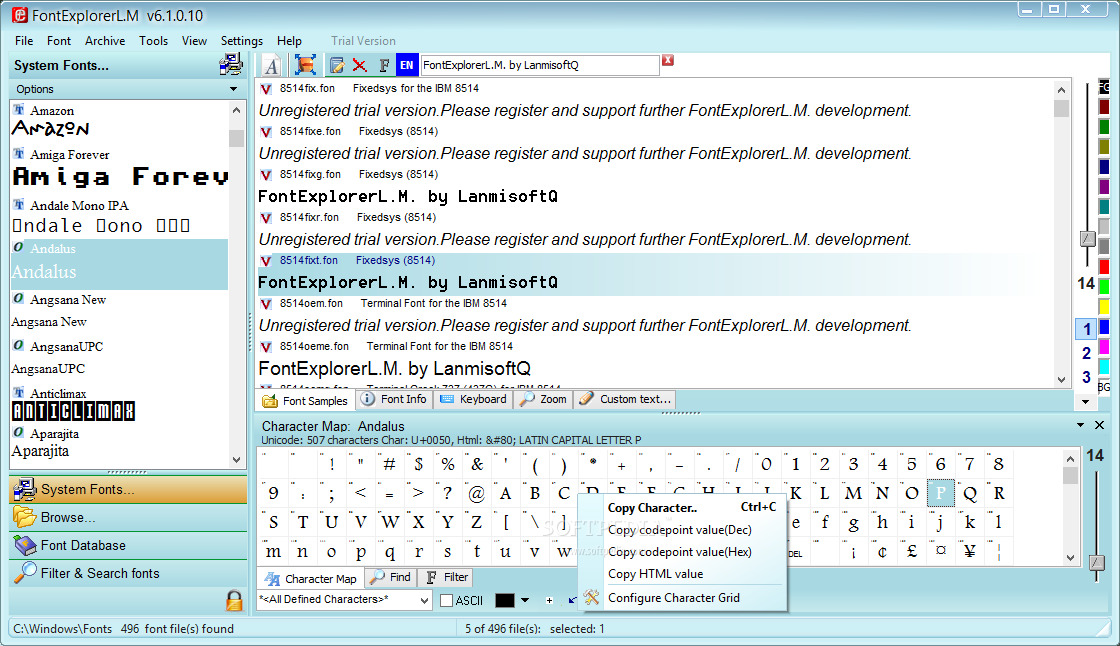Open the All Defined Characters combo box
Screen dimensions: 1120x646
point(344,600)
